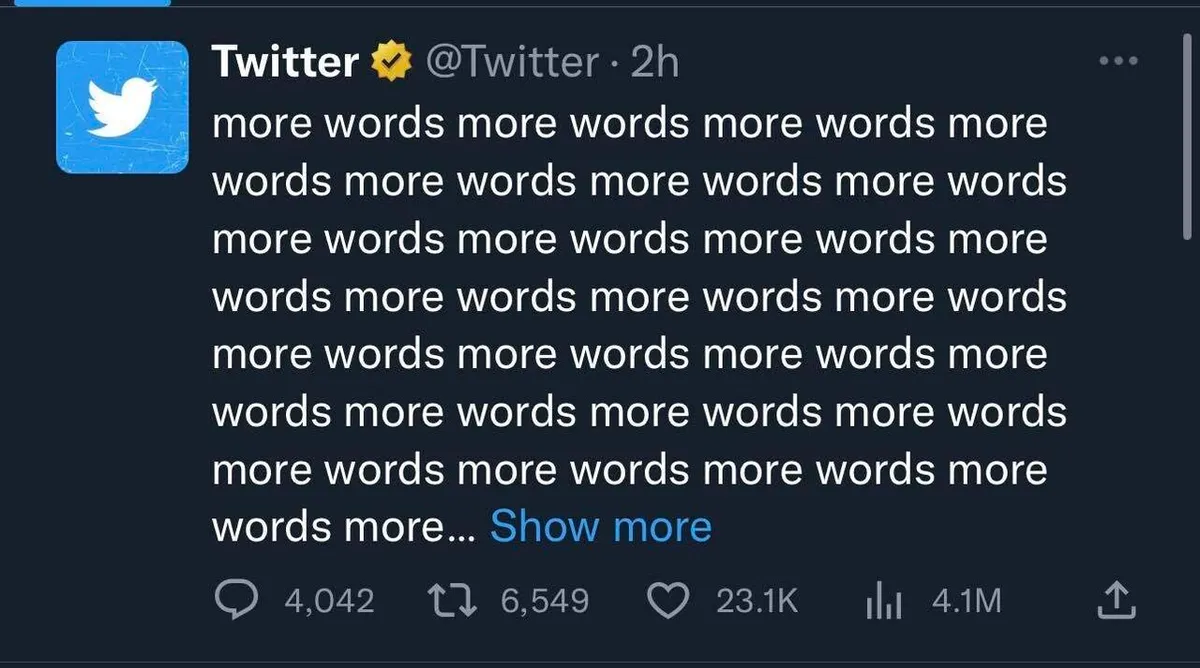Image resolution: width=1200 pixels, height=668 pixels.
Task: Click the bold Twitter display name
Action: [x=285, y=63]
